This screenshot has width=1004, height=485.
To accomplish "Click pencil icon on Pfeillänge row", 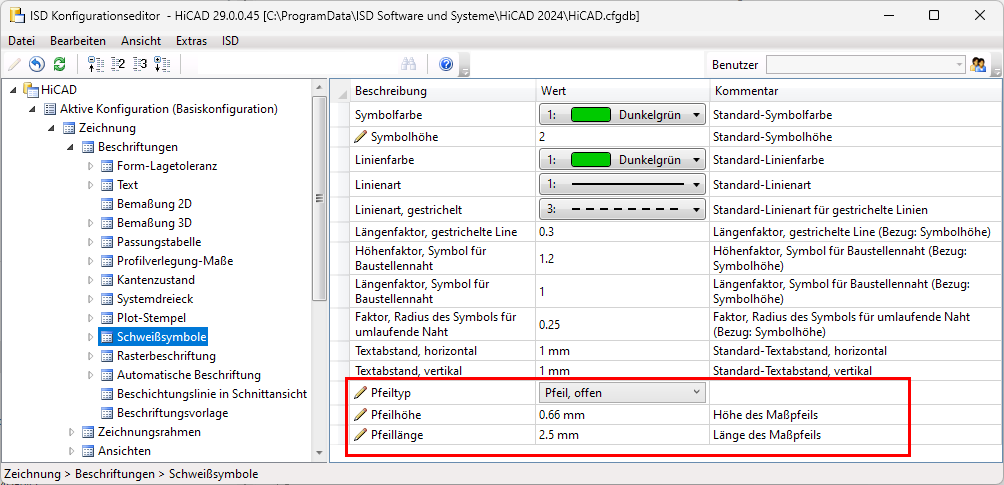I will (x=361, y=435).
